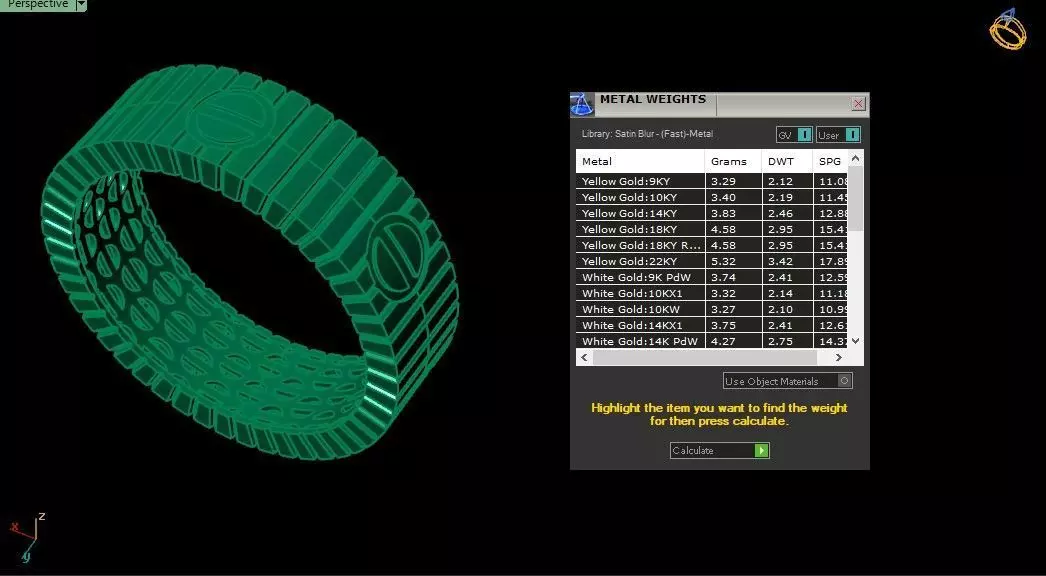The image size is (1046, 576).
Task: Select the White Gold:10KX1 row
Action: 712,293
